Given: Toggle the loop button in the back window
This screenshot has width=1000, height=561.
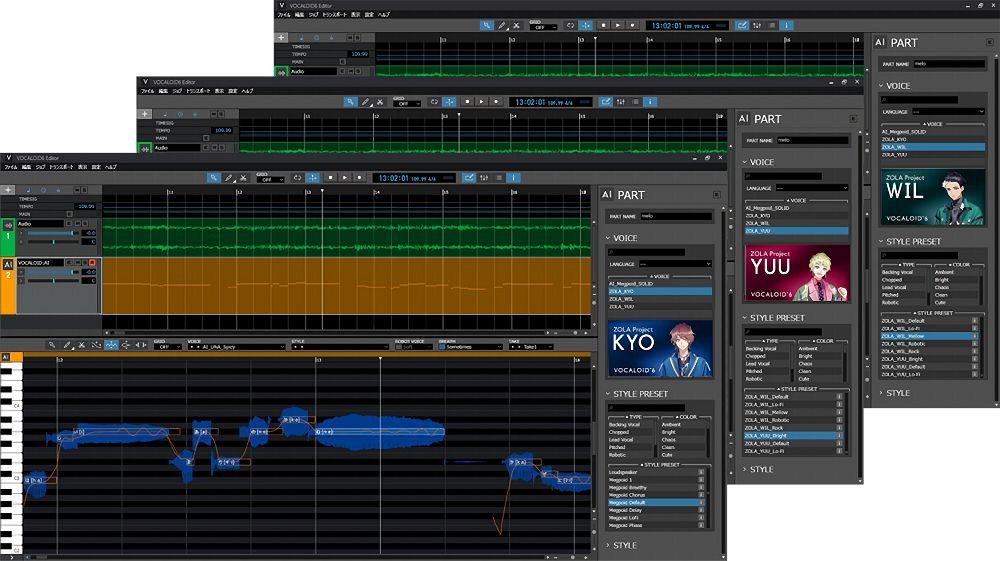Looking at the screenshot, I should click(570, 26).
